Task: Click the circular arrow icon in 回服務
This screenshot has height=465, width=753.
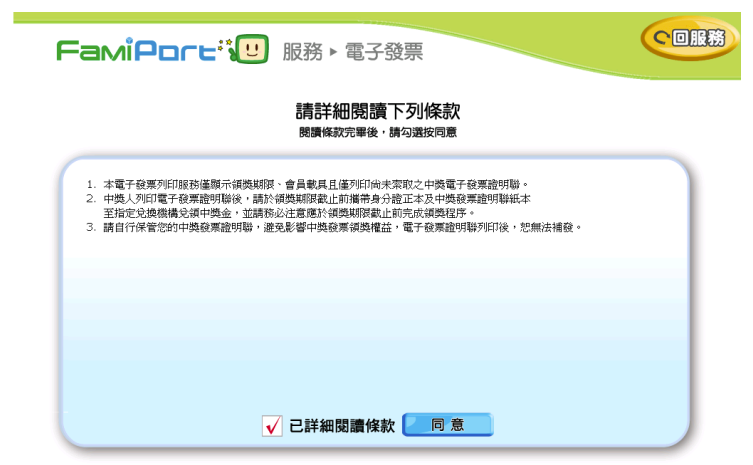Action: tap(660, 39)
